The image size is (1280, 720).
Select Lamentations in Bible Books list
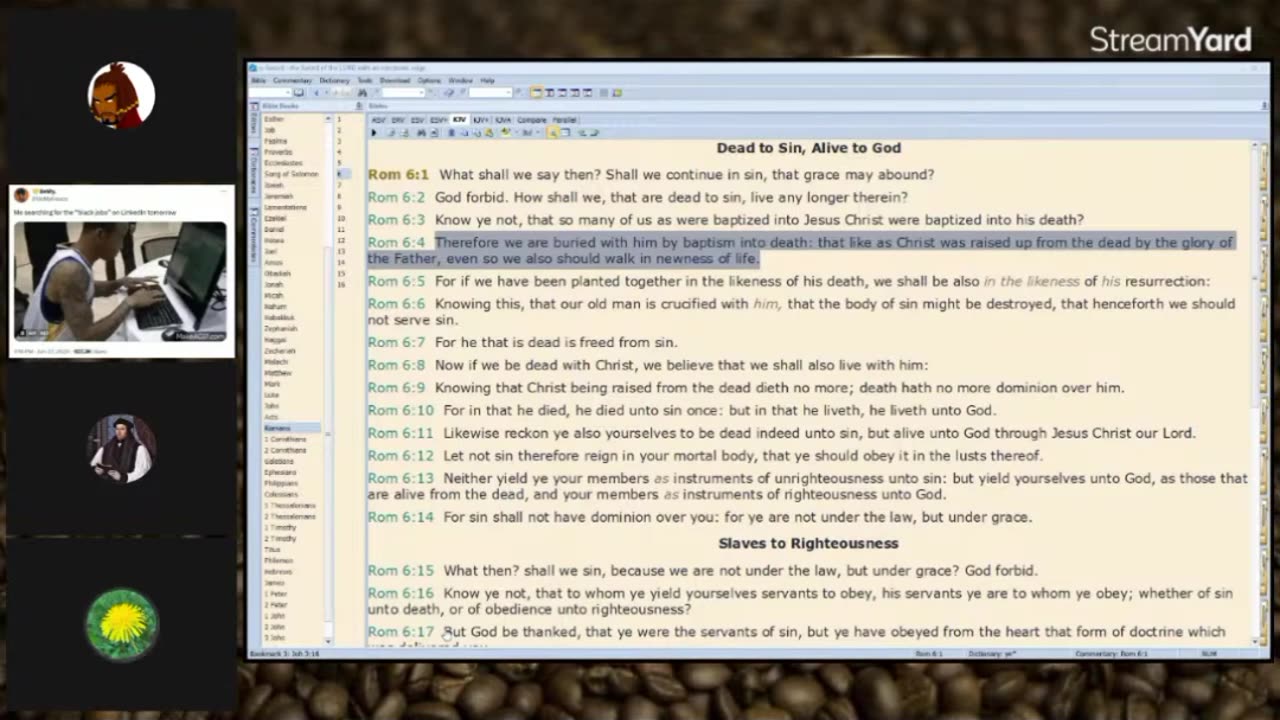tap(285, 207)
